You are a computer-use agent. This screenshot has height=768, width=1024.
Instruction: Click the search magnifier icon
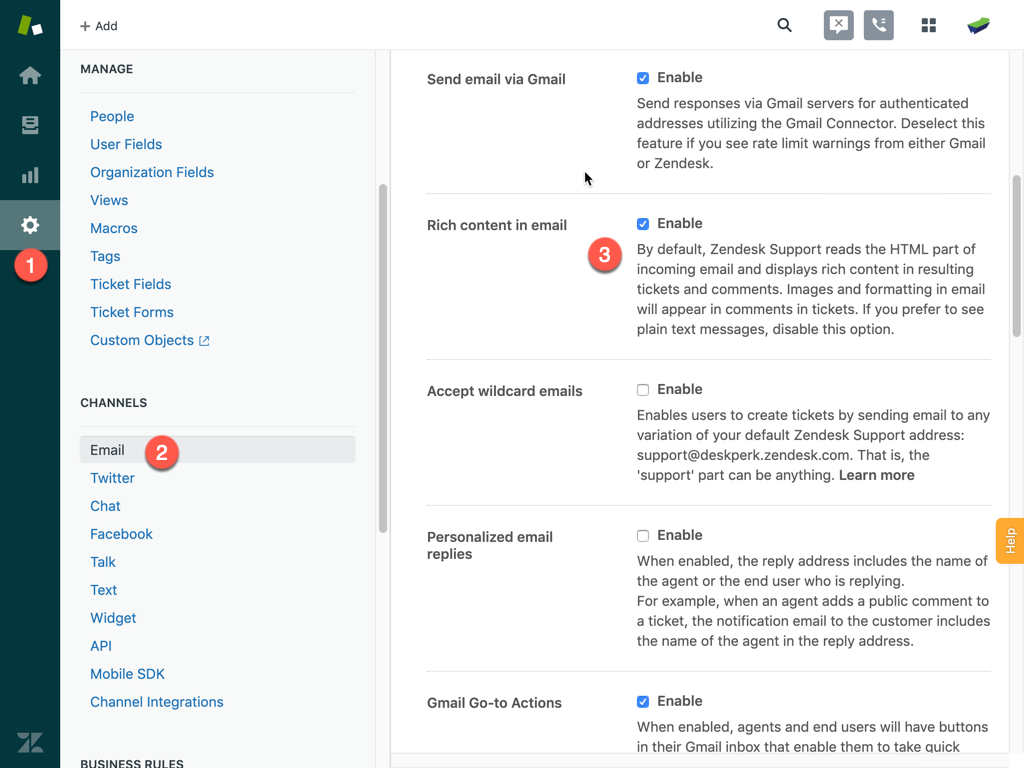[785, 26]
